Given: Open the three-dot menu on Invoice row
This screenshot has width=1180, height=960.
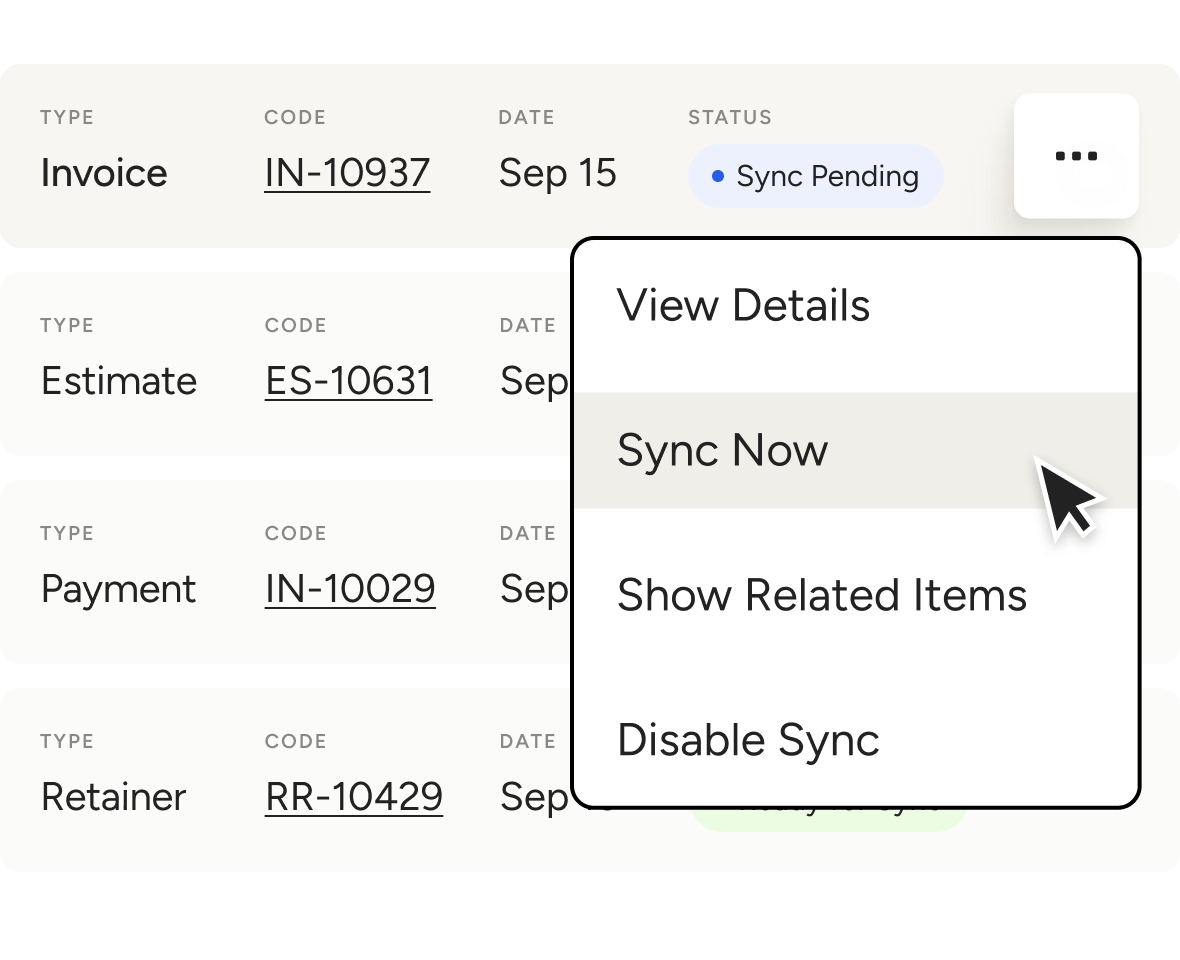Looking at the screenshot, I should pyautogui.click(x=1076, y=156).
